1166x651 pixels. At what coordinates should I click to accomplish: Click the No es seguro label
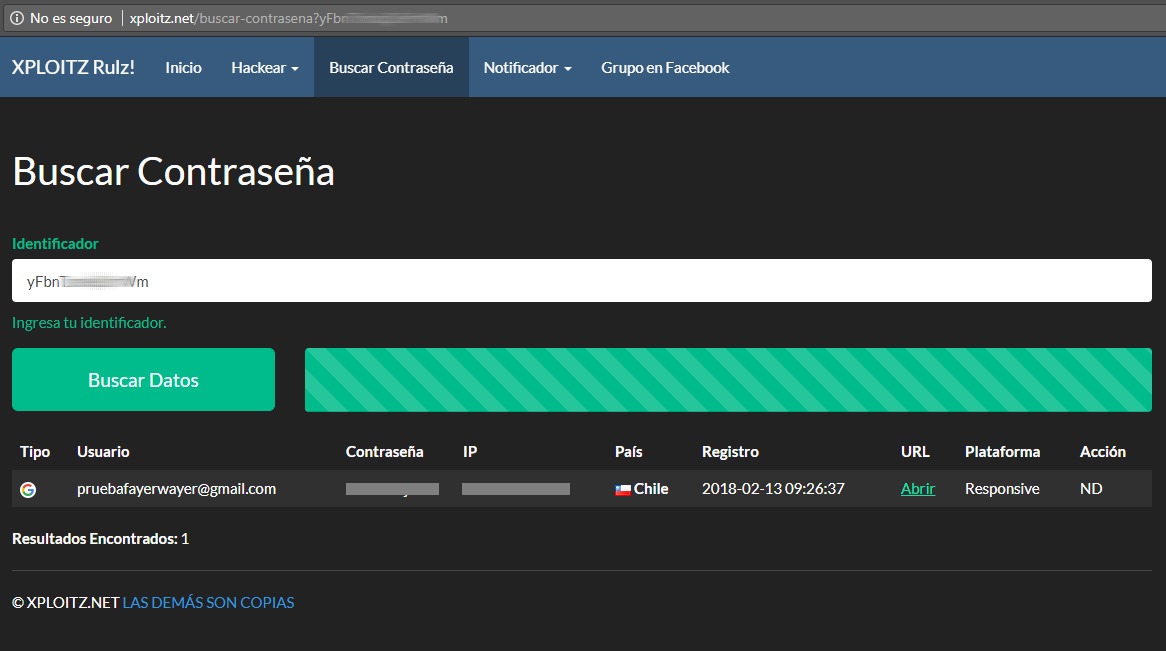click(71, 19)
